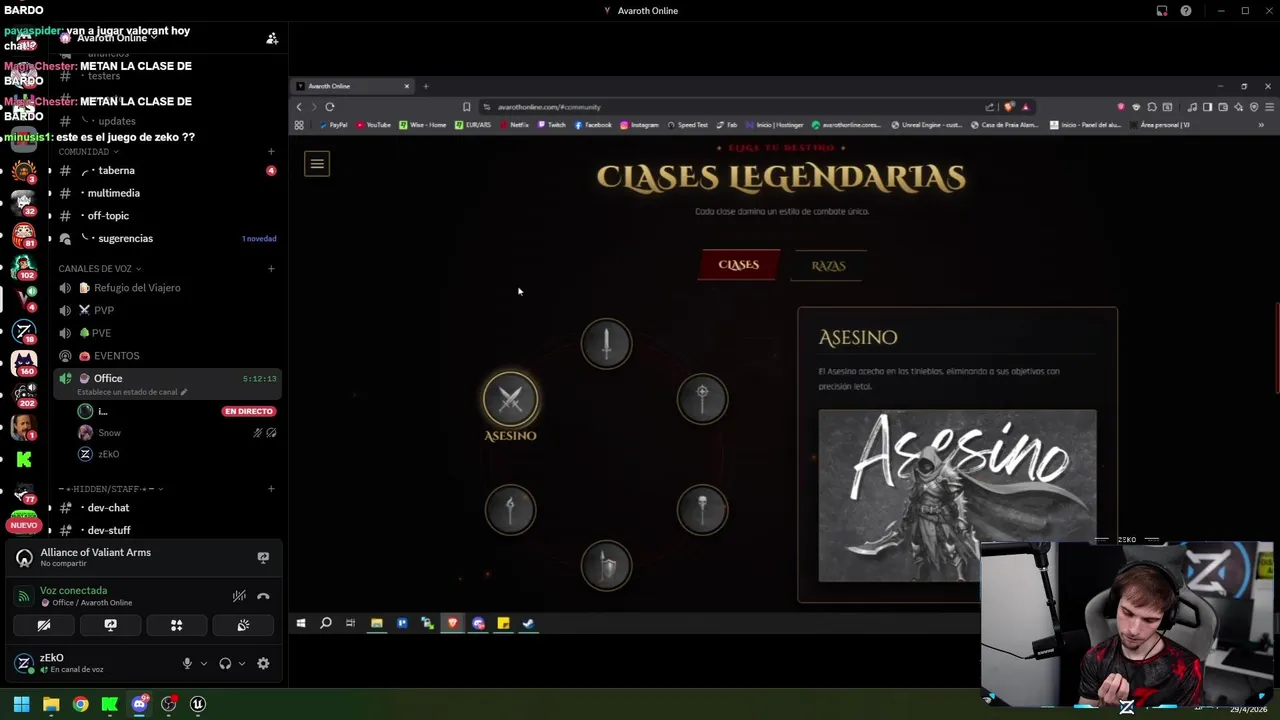Deafen Discord headphones
The width and height of the screenshot is (1280, 720).
point(225,663)
